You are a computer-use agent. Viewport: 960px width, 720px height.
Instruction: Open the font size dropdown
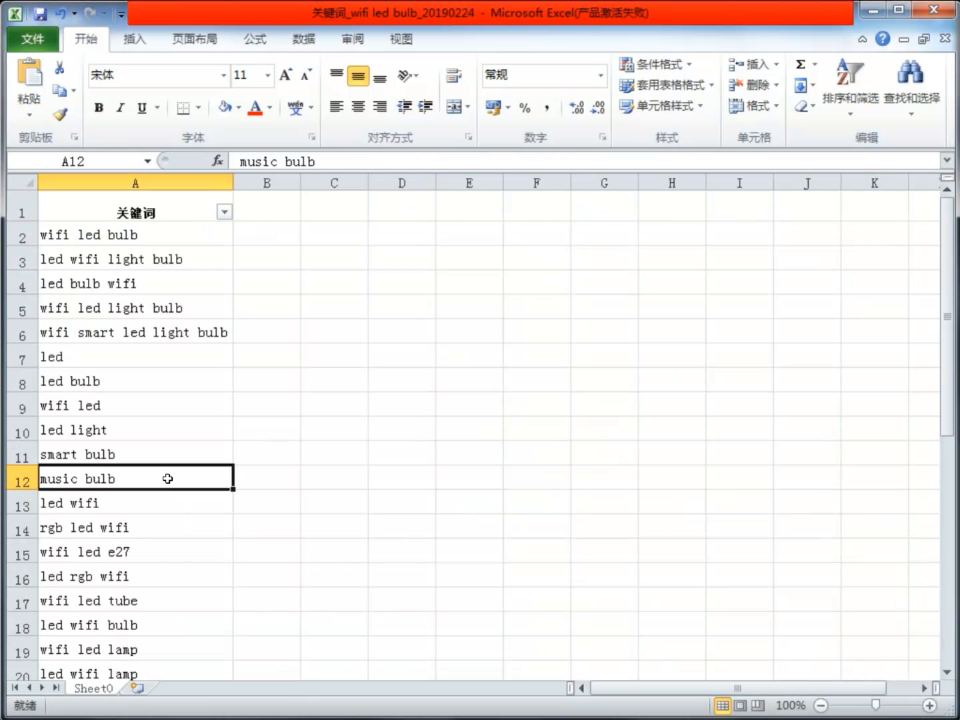(268, 75)
